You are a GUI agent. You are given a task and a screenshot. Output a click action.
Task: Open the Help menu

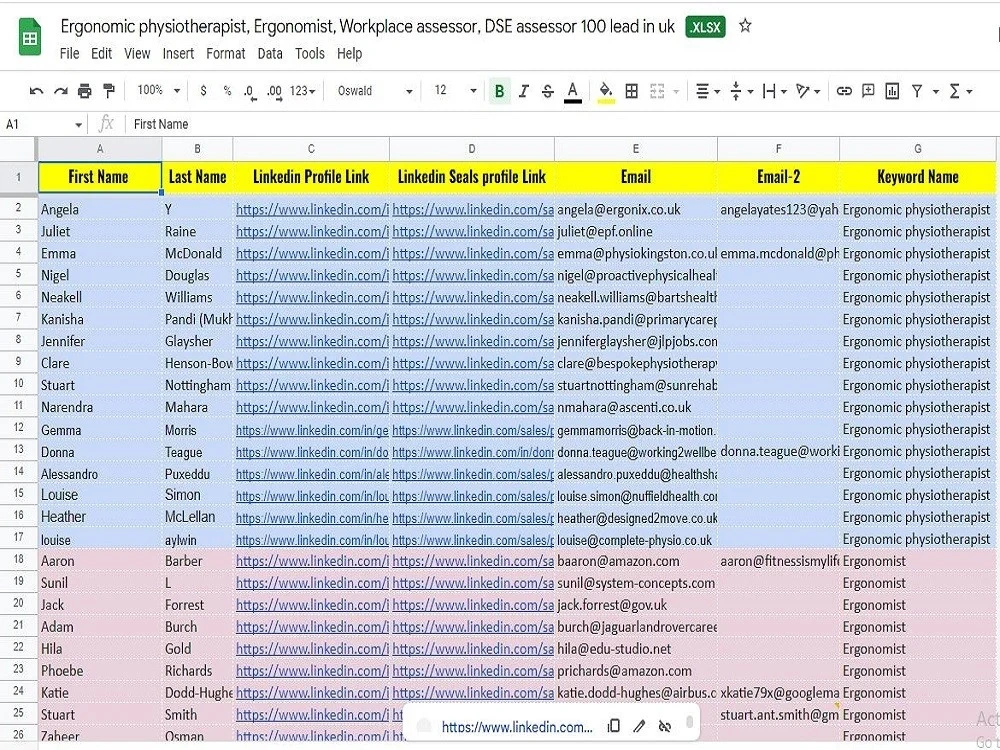pos(349,54)
